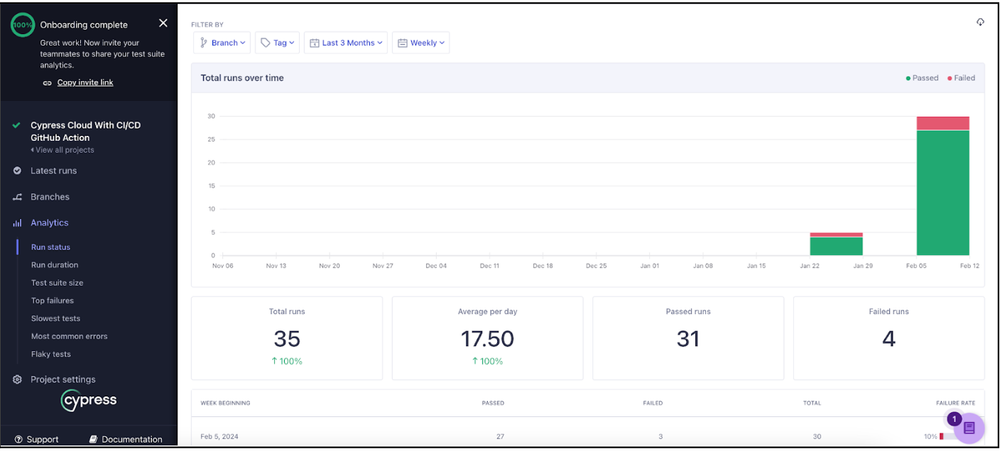Open the Tag filter dropdown
Image resolution: width=1000 pixels, height=452 pixels.
click(277, 43)
